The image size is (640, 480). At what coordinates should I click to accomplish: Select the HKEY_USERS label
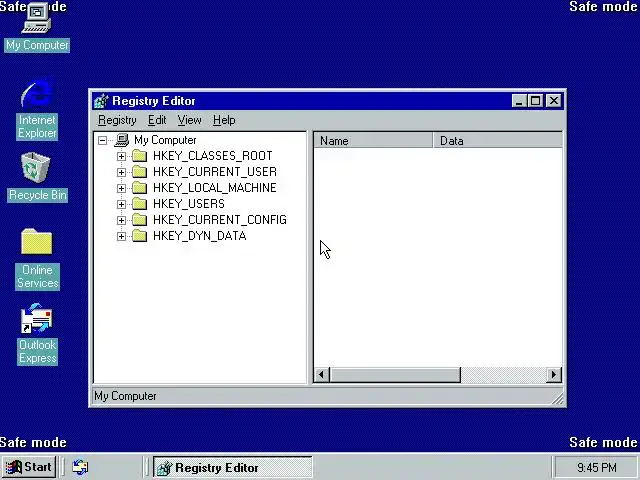(x=189, y=204)
